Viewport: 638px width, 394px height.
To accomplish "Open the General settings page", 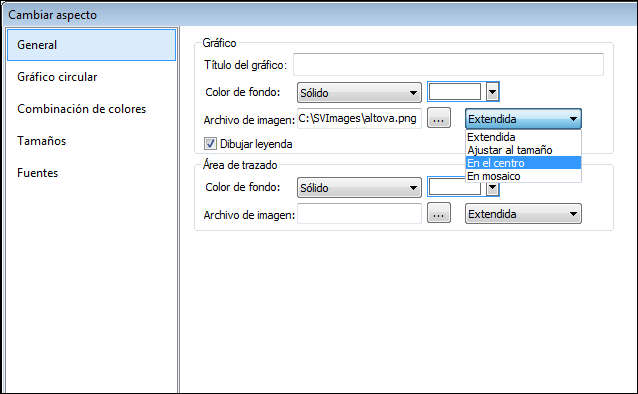I will pos(92,45).
